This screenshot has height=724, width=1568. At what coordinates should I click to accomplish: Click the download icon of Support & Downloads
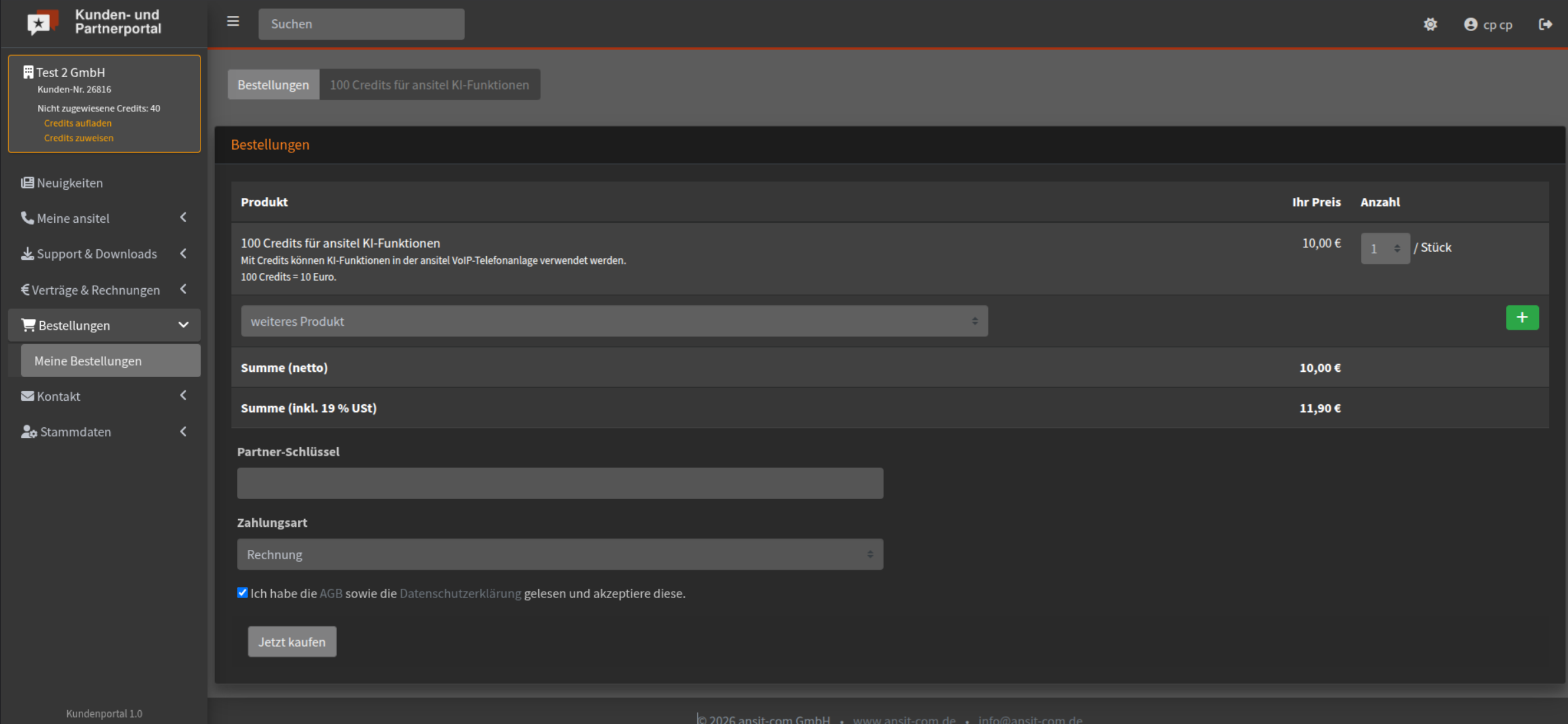tap(27, 254)
